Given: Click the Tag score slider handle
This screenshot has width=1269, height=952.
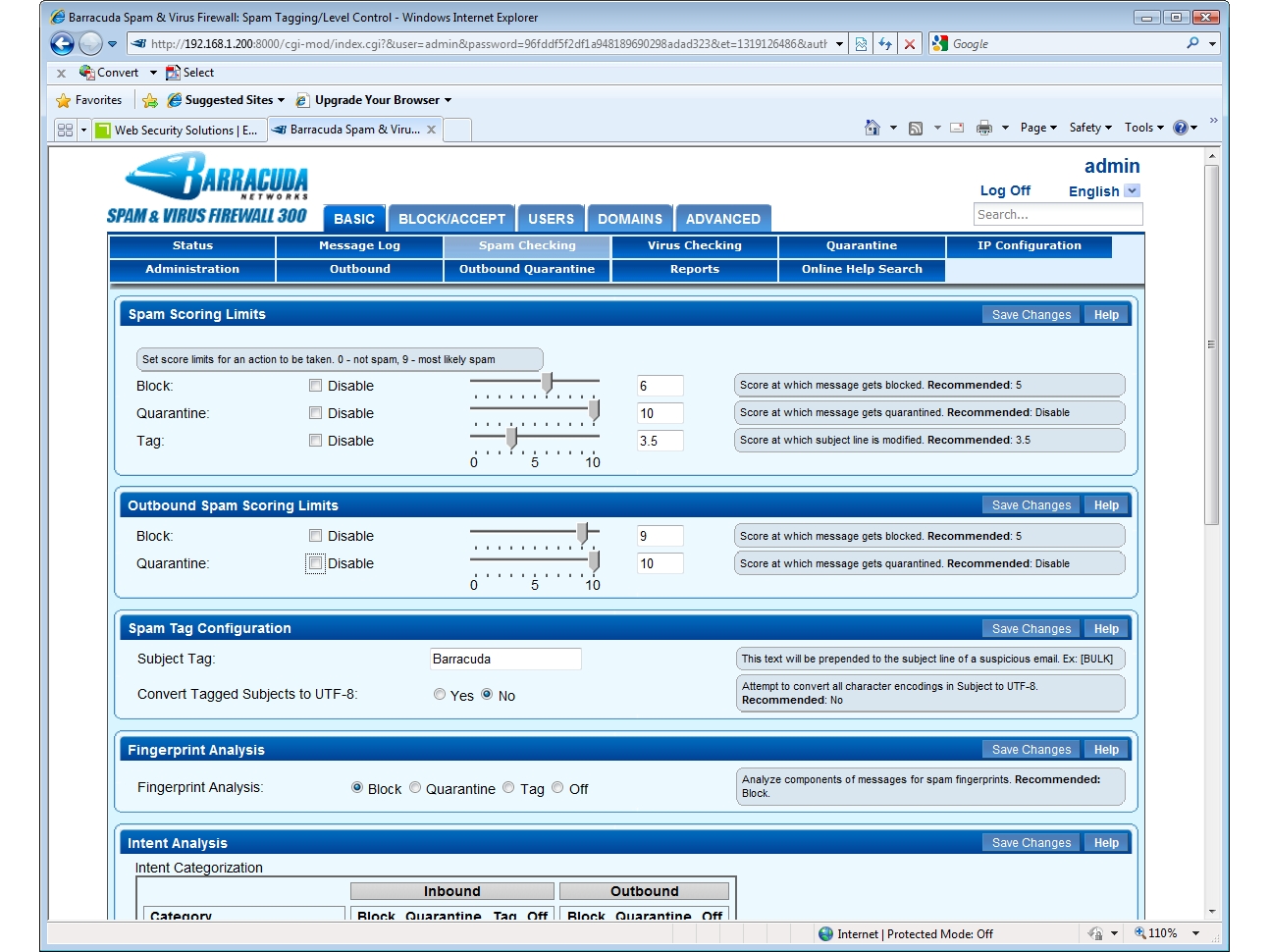Looking at the screenshot, I should [x=511, y=438].
